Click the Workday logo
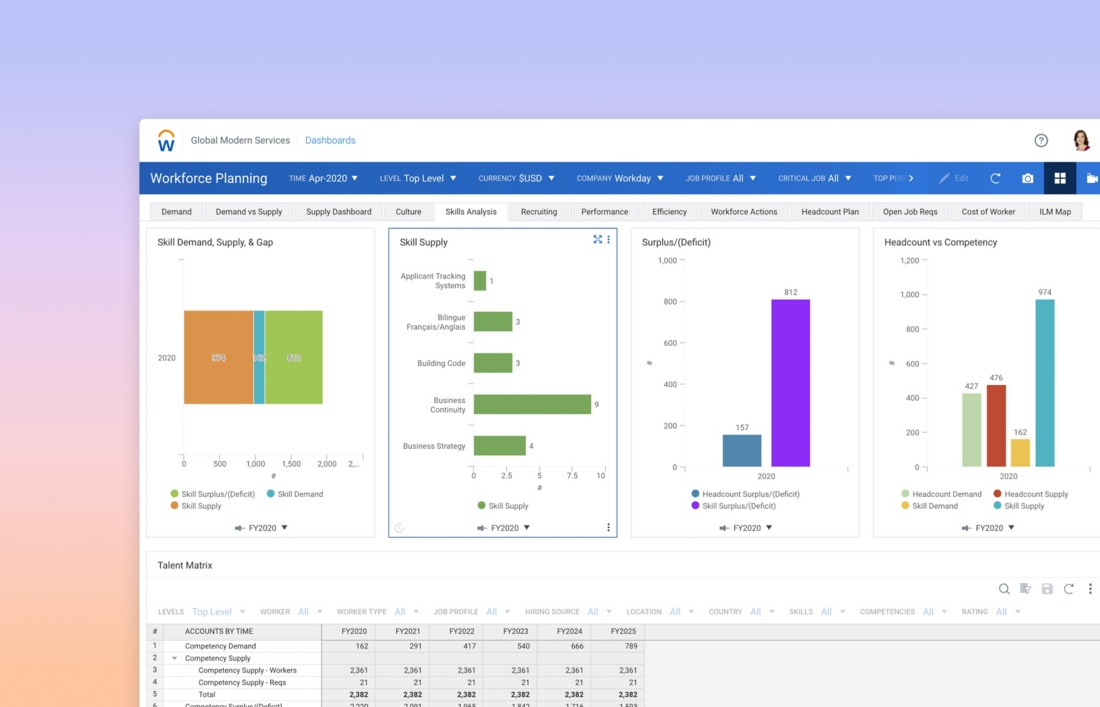1100x707 pixels. [166, 140]
